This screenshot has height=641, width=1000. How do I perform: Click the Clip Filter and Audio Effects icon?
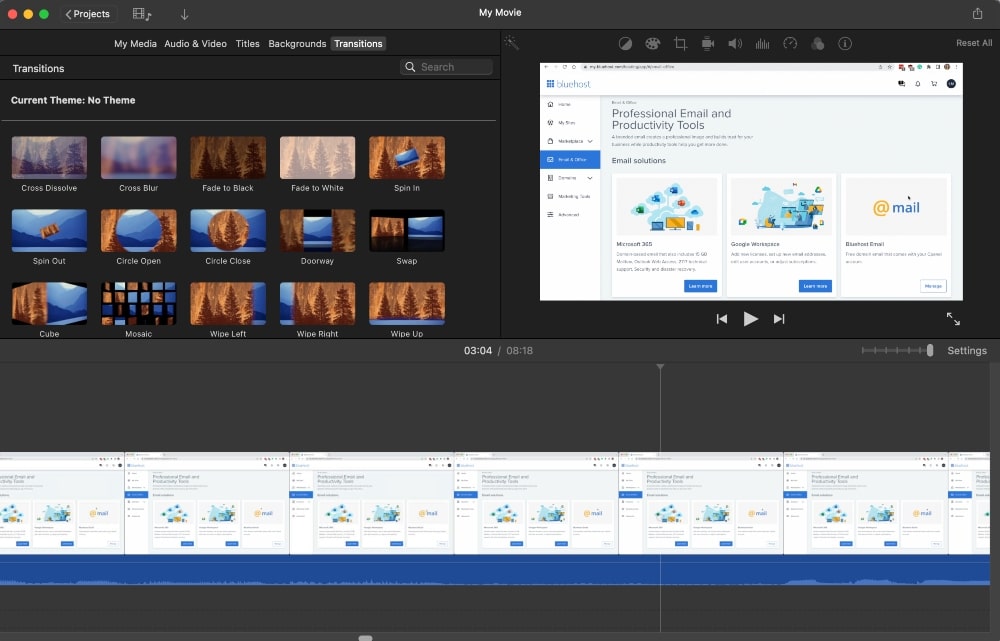(x=817, y=43)
